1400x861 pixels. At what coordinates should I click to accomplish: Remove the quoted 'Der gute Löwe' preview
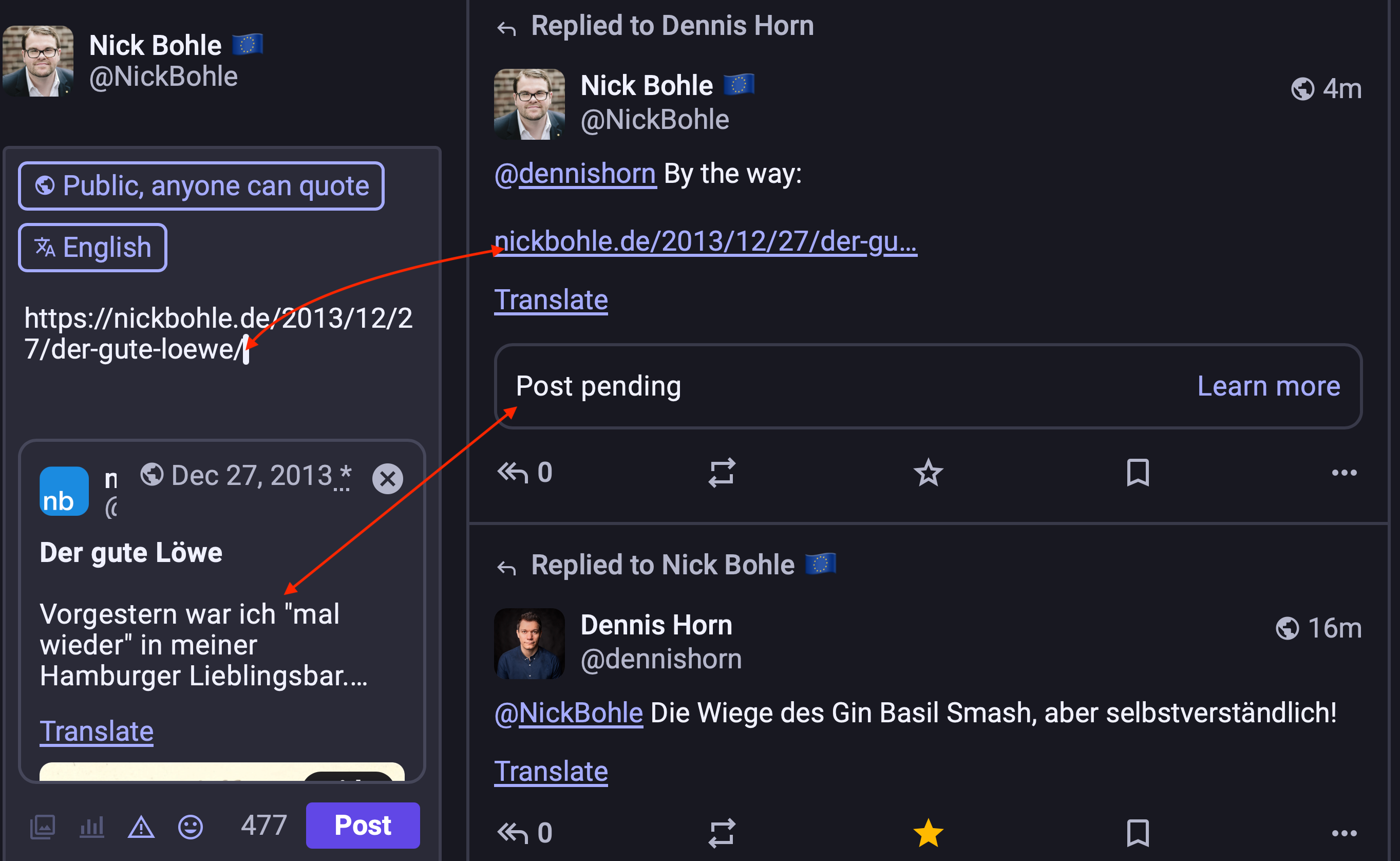pyautogui.click(x=388, y=478)
